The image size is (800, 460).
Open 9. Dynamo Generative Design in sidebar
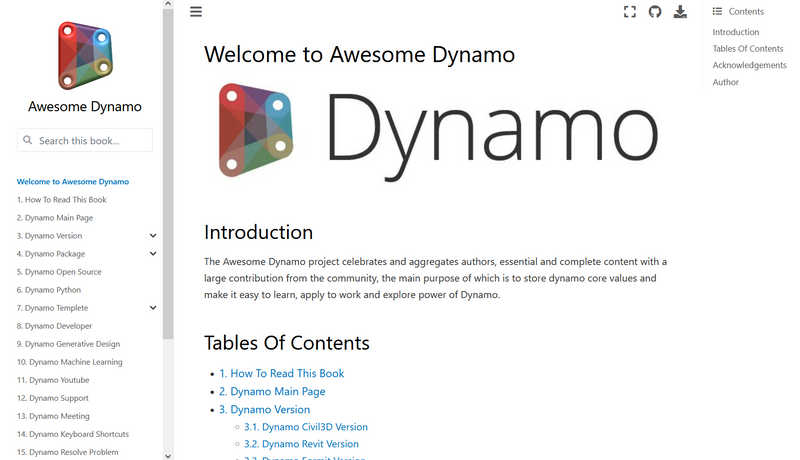tap(68, 344)
